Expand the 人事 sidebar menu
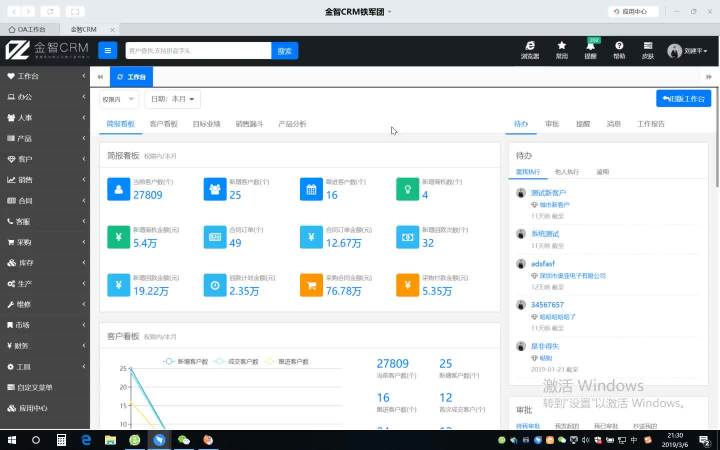 coord(45,118)
